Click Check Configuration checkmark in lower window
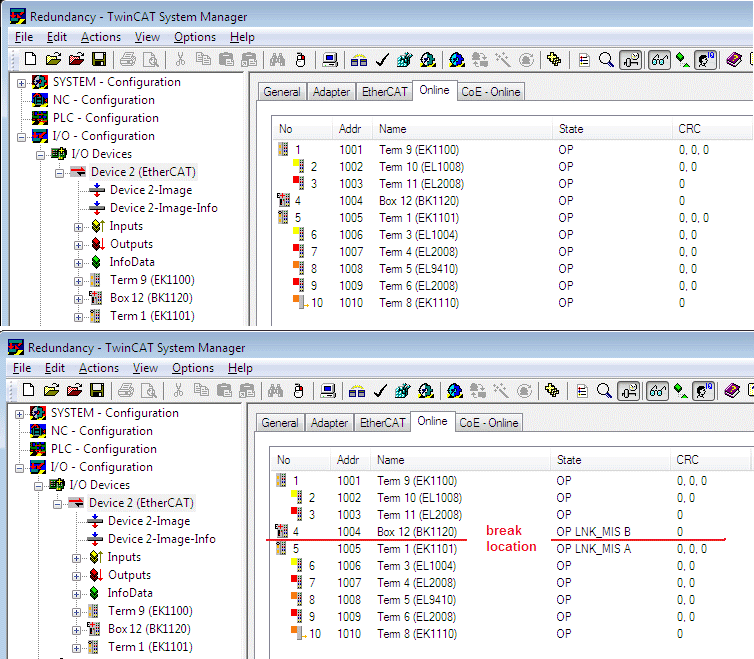This screenshot has height=659, width=754. coord(380,391)
